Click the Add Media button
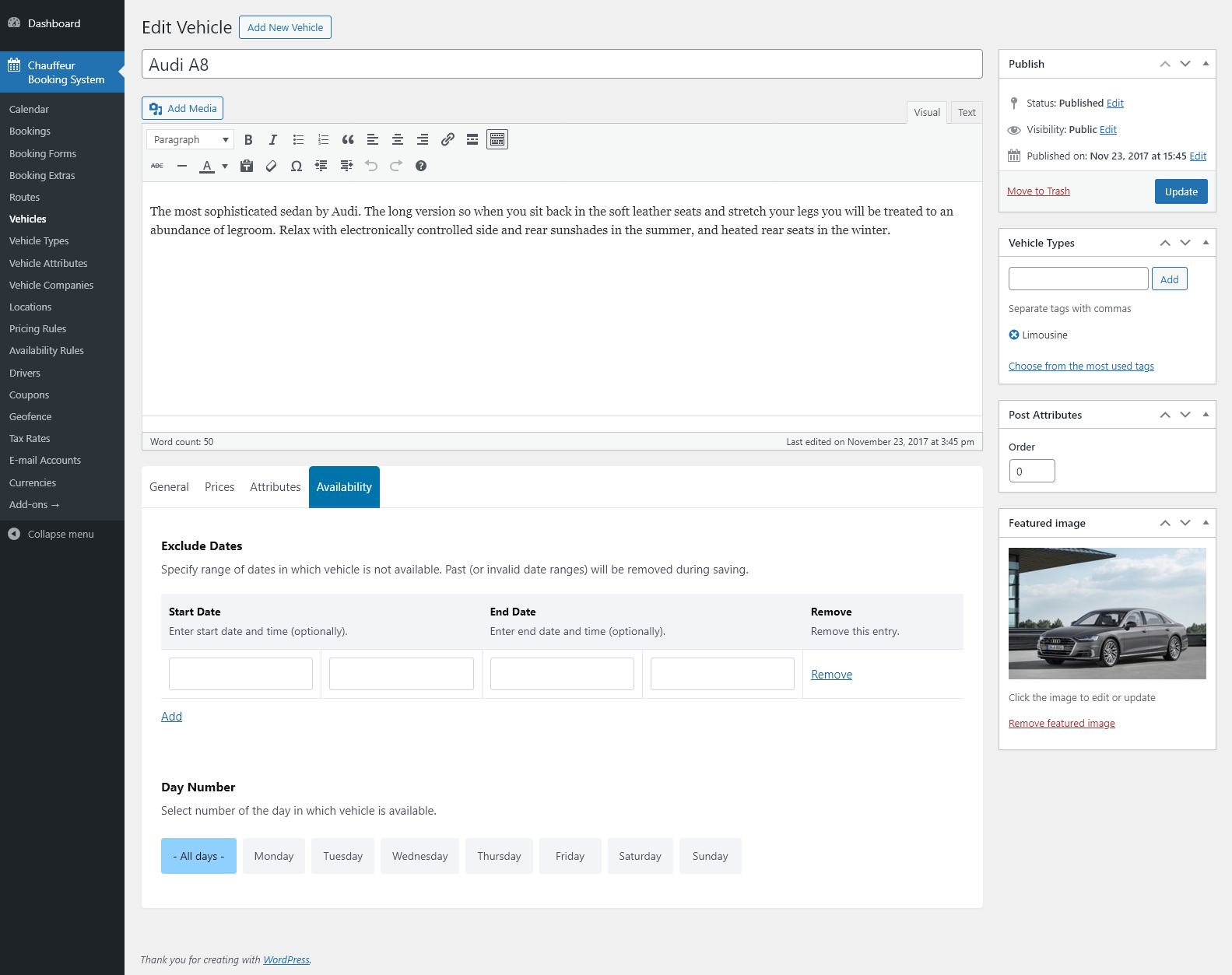This screenshot has width=1232, height=975. 182,108
